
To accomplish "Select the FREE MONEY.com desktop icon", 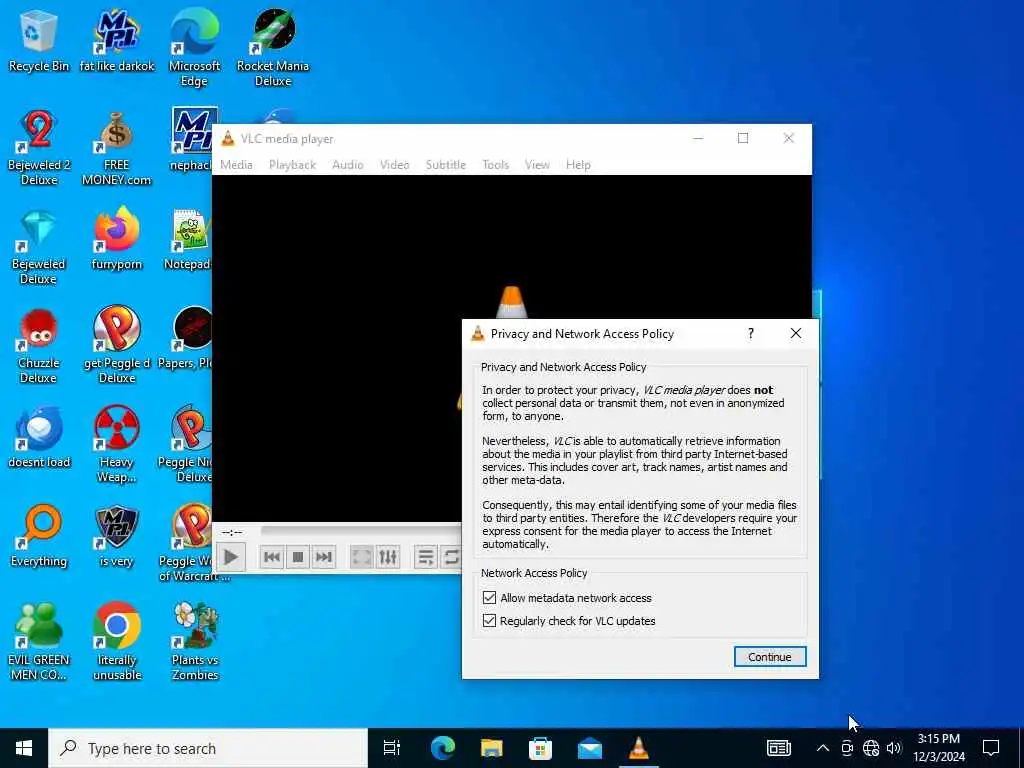I will click(117, 148).
